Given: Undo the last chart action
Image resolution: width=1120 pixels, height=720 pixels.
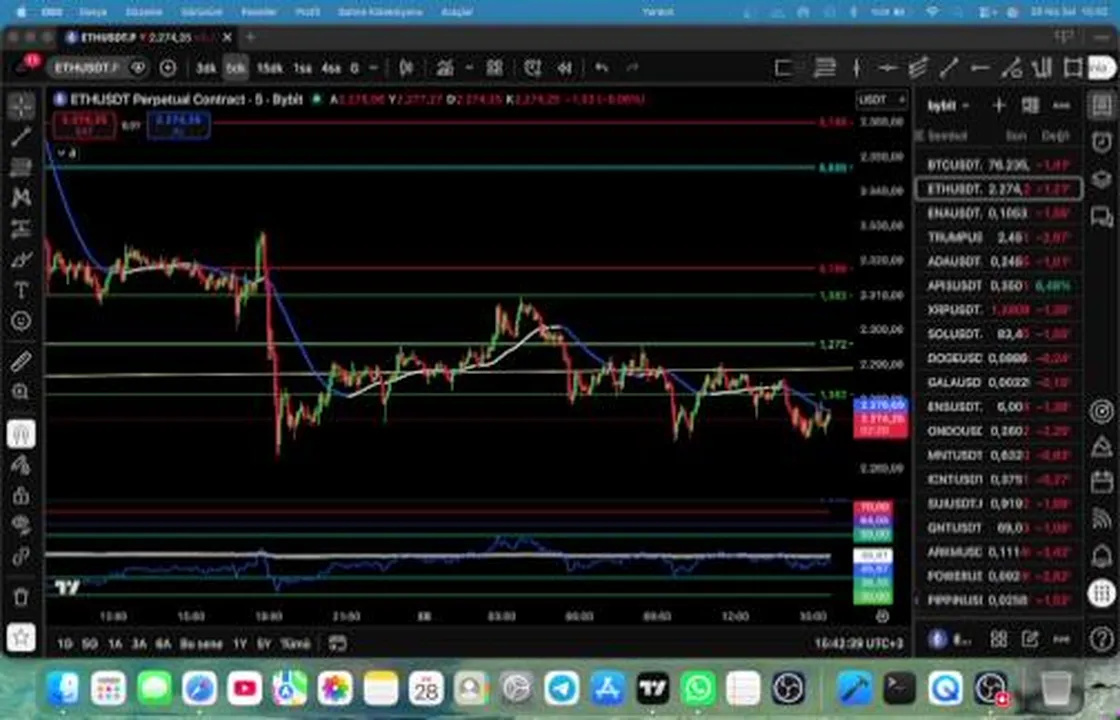Looking at the screenshot, I should (x=601, y=68).
